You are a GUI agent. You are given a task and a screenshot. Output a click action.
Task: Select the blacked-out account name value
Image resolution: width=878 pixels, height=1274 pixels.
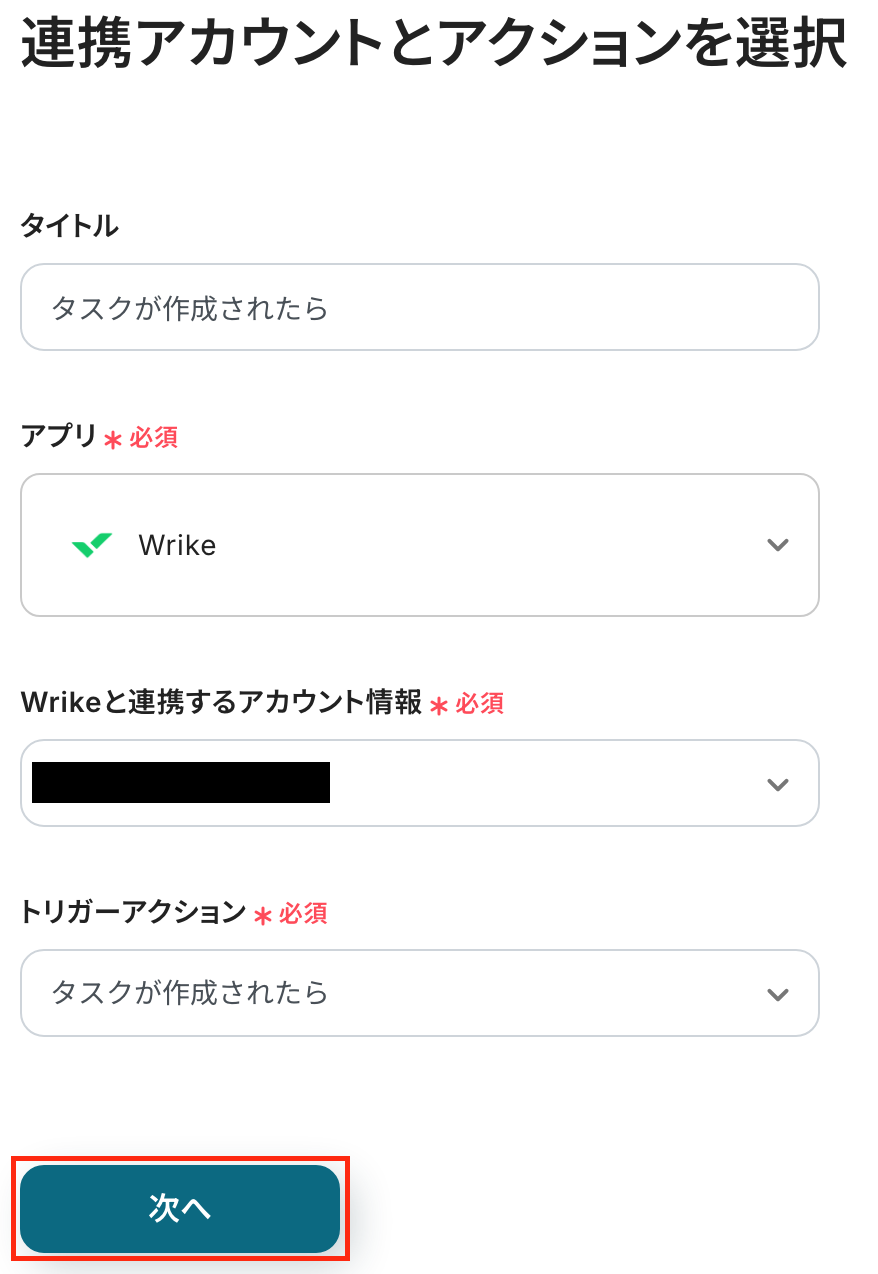(x=181, y=783)
